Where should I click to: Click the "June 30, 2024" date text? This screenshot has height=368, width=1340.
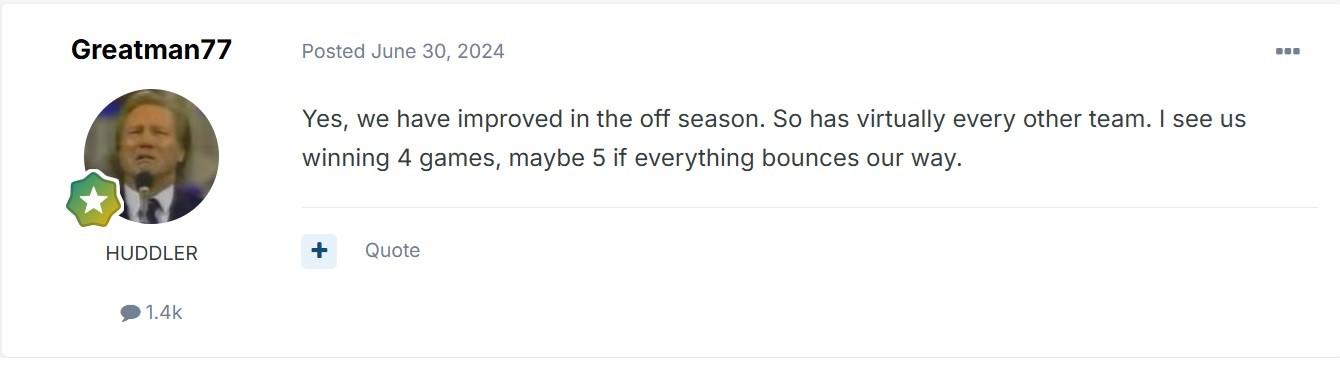(x=437, y=51)
